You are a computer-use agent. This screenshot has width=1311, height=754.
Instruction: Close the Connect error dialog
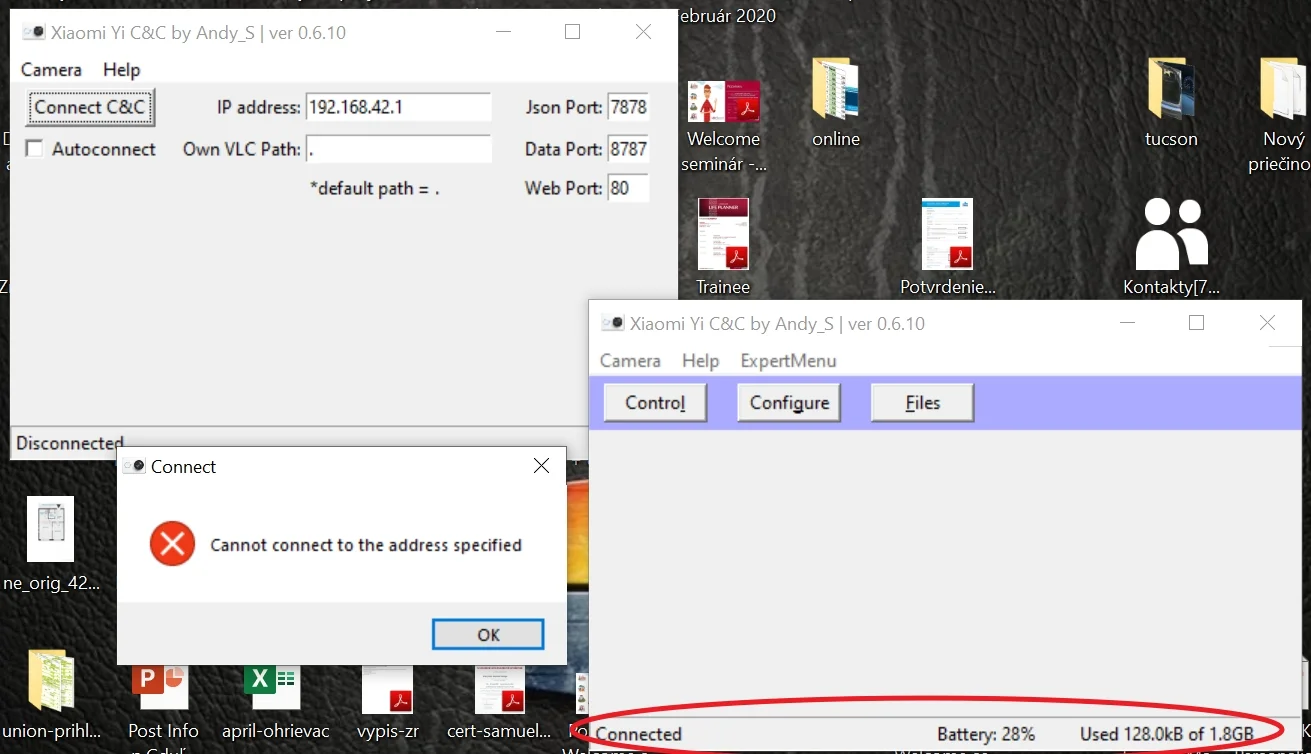(x=541, y=466)
